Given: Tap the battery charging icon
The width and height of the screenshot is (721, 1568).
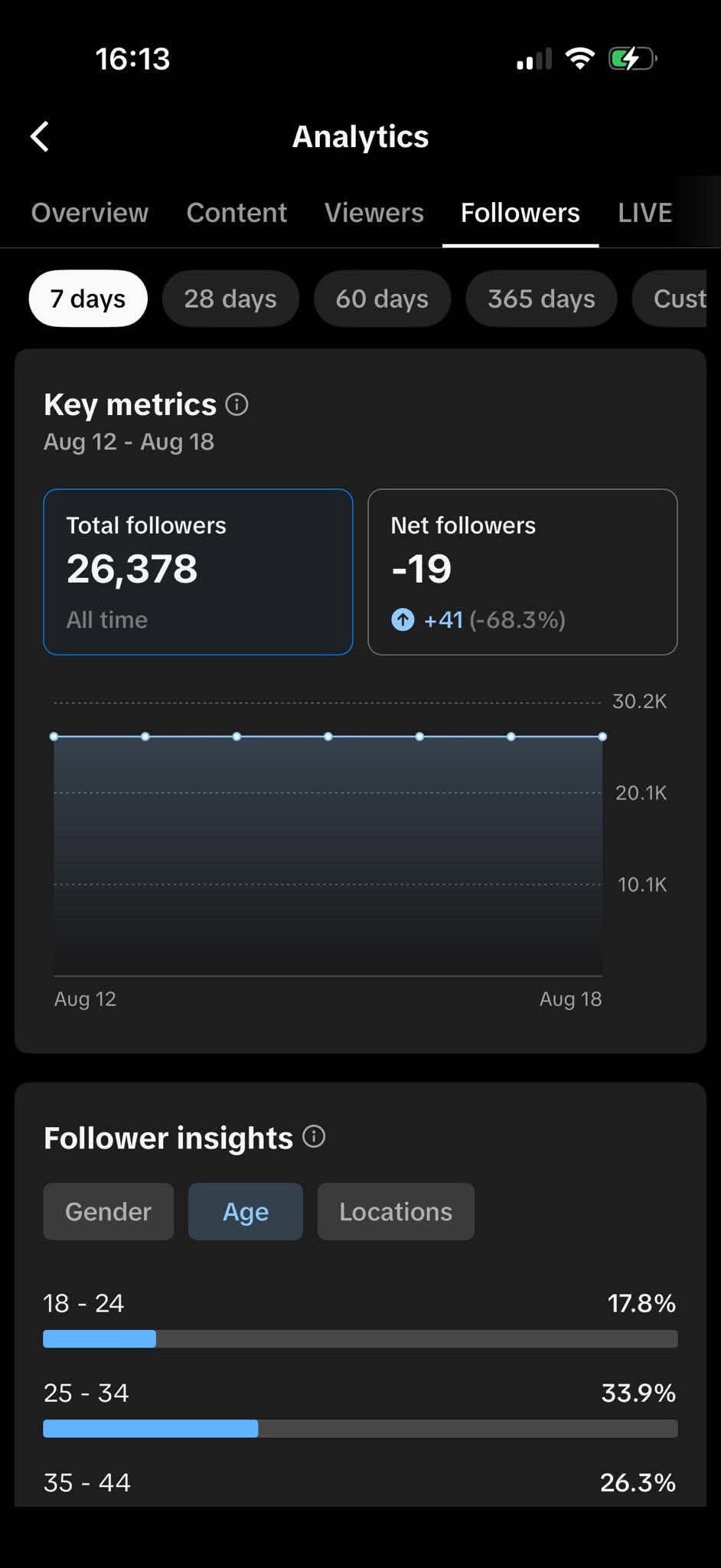Looking at the screenshot, I should (x=632, y=59).
